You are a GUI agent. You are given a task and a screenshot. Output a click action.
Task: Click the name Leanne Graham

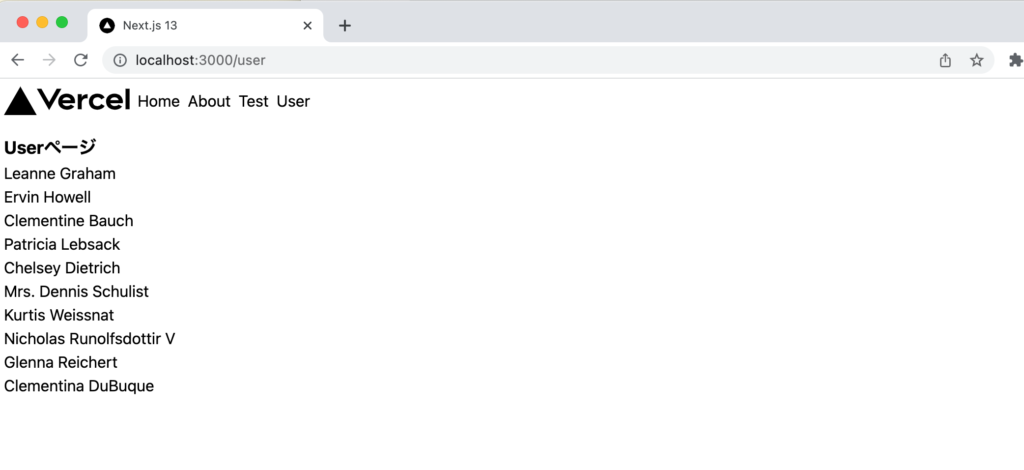(x=60, y=174)
